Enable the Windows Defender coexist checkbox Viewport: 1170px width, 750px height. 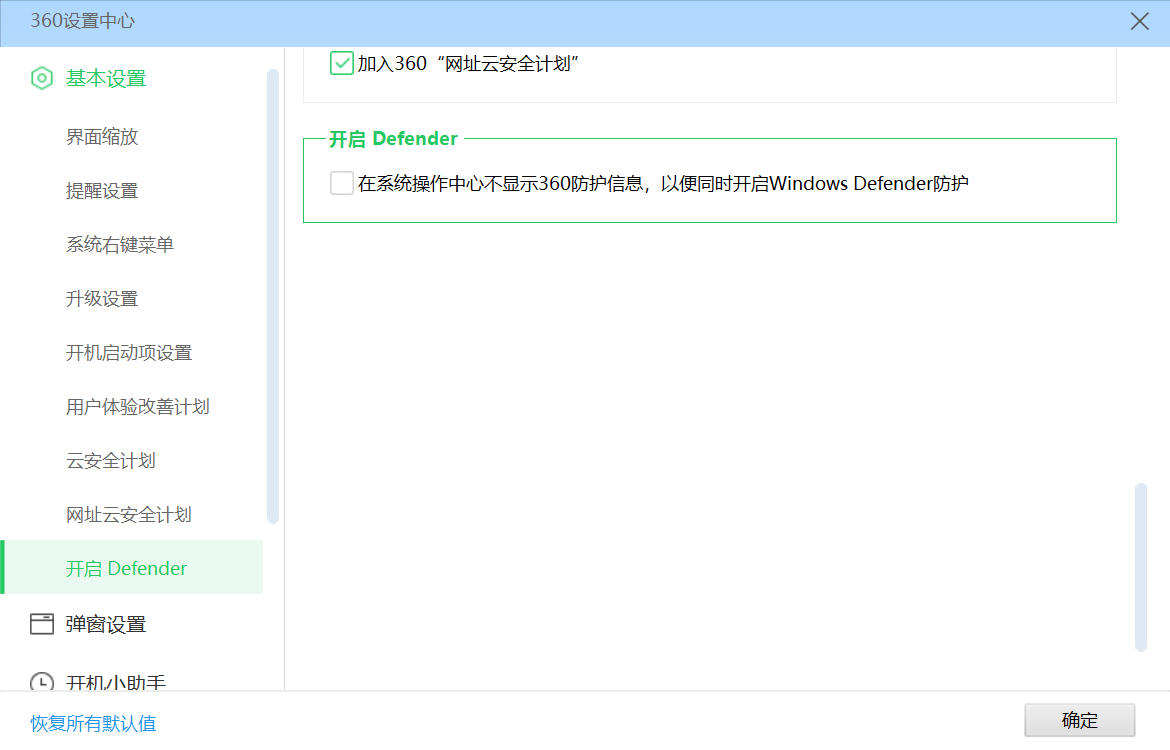(342, 183)
